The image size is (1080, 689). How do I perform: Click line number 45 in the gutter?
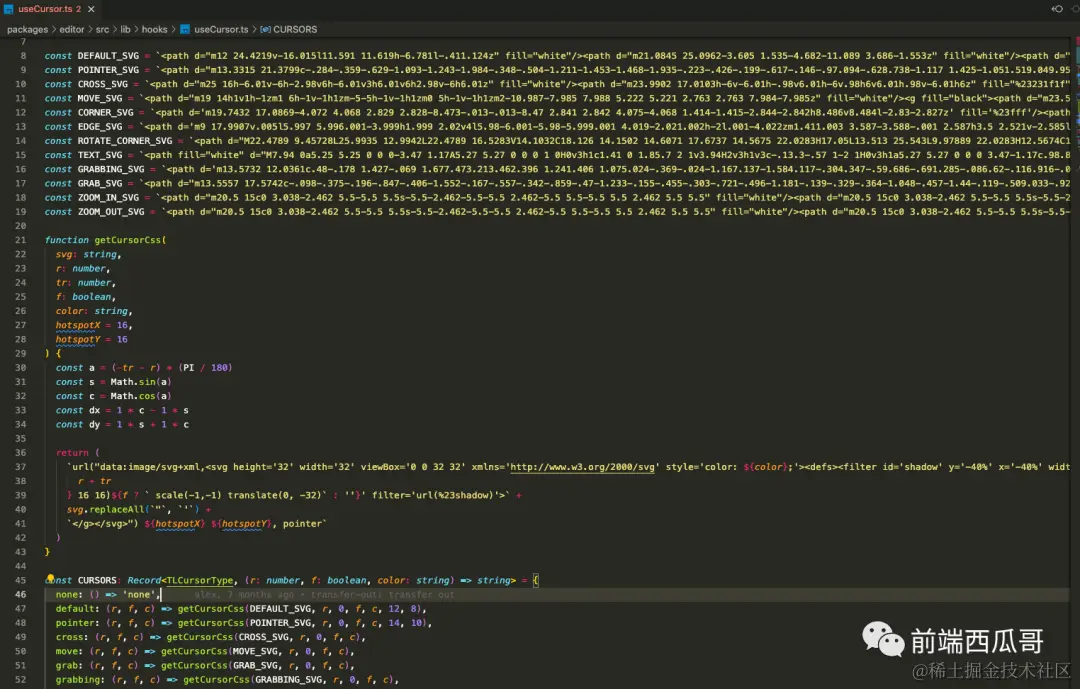(21, 580)
